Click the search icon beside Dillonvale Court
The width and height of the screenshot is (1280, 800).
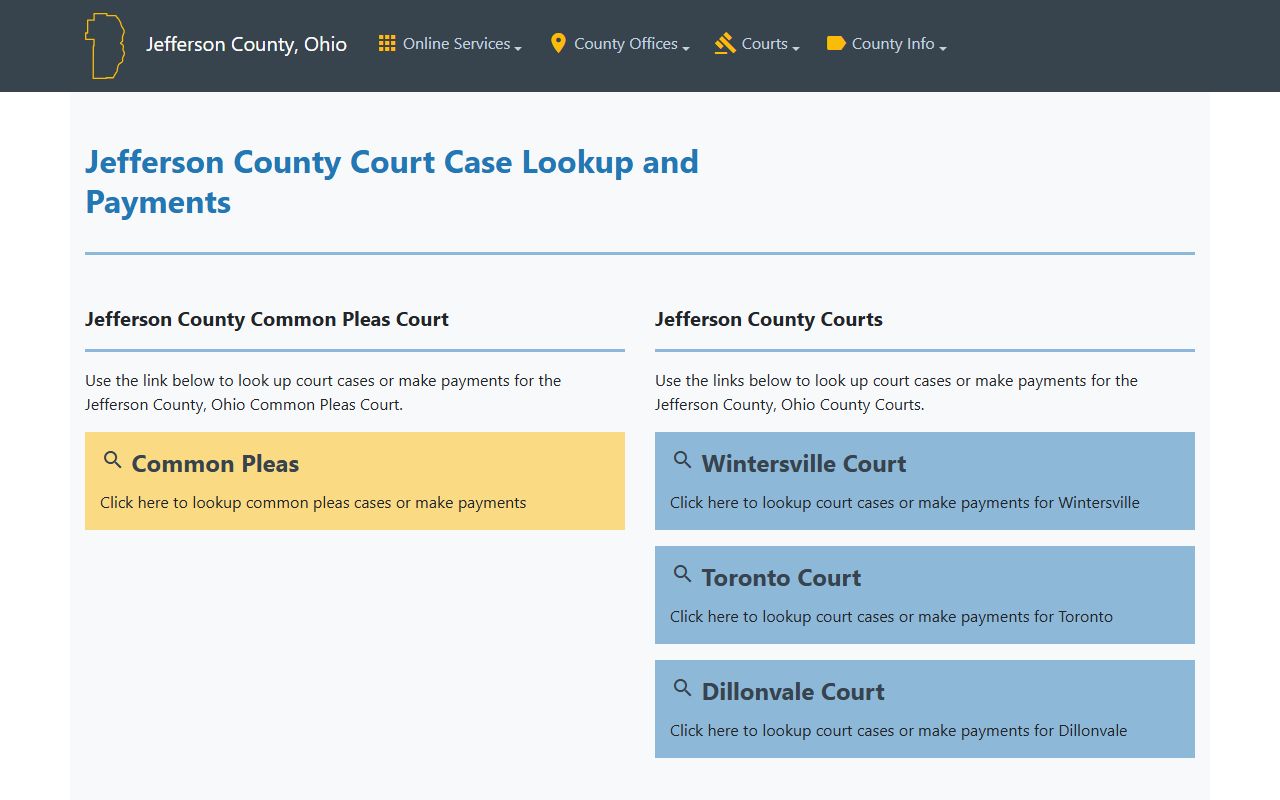[683, 688]
